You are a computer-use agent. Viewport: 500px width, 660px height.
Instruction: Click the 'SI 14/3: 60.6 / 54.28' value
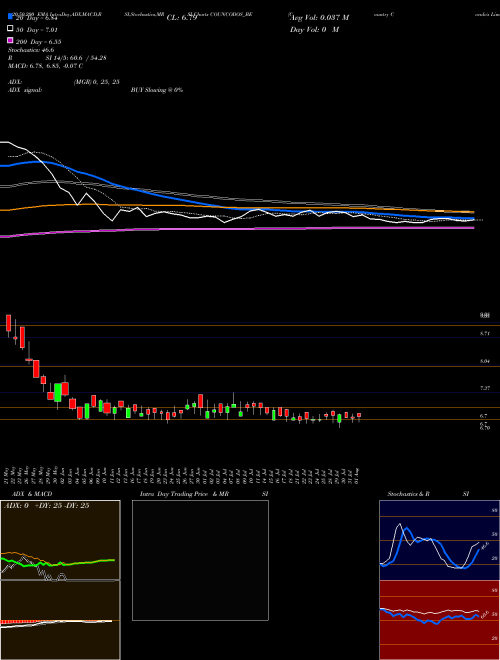click(76, 58)
